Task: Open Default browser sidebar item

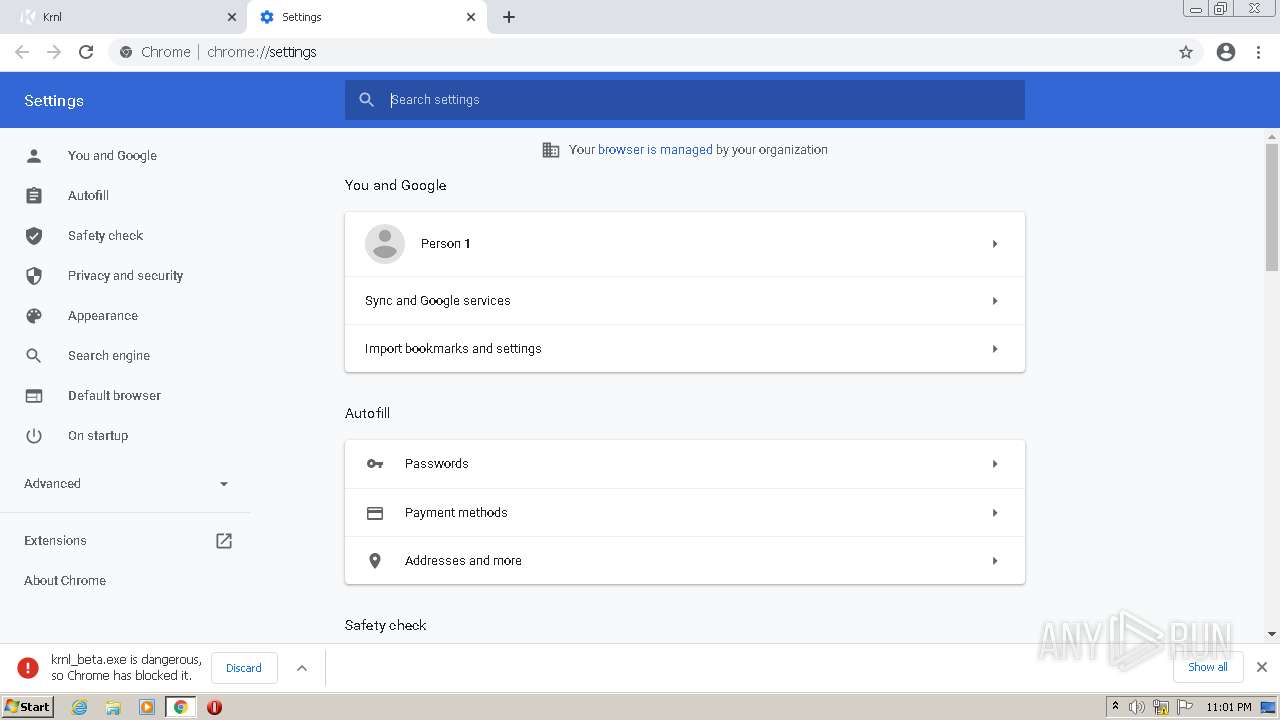Action: (x=114, y=396)
